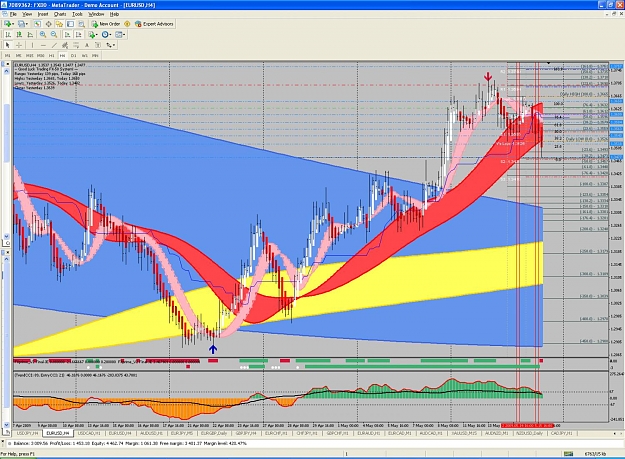Switch timeframe to M5

pyautogui.click(x=18, y=56)
